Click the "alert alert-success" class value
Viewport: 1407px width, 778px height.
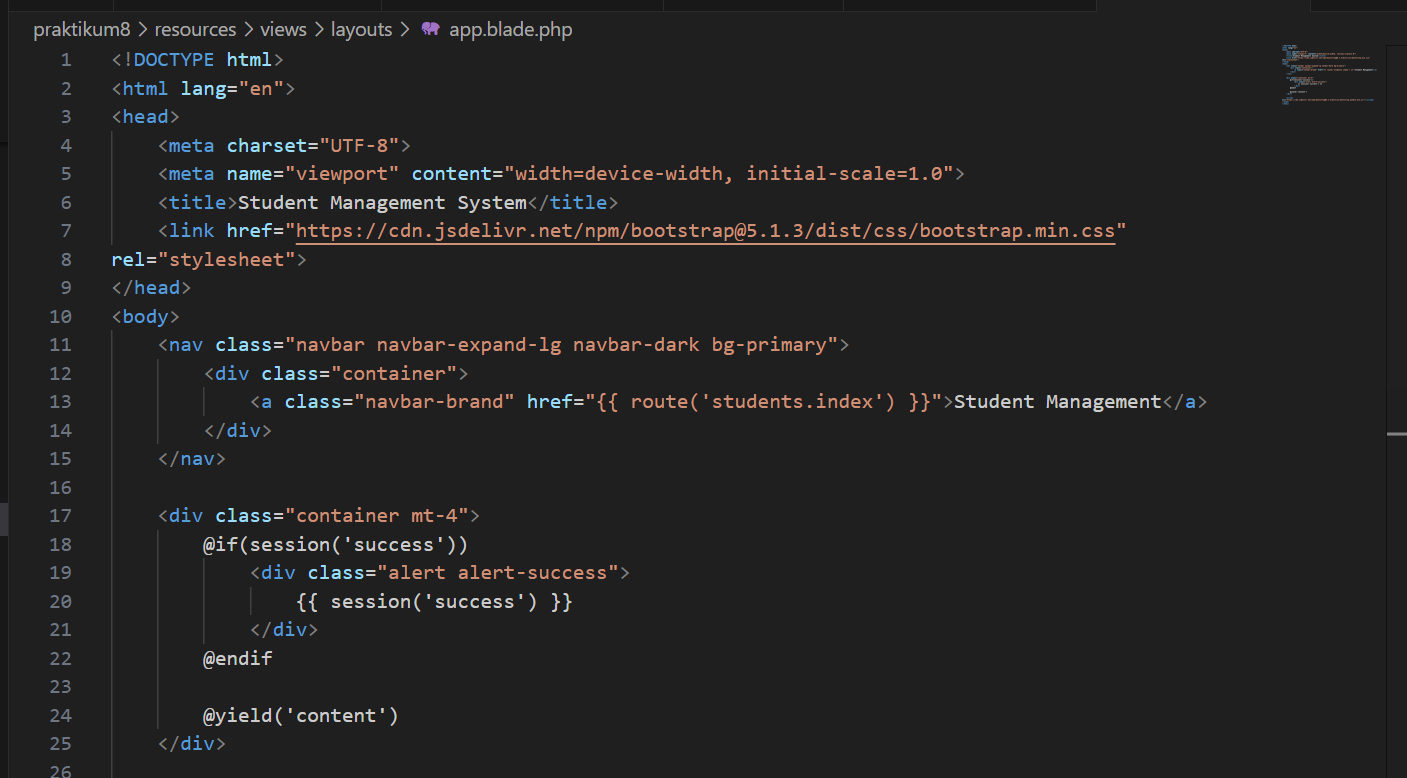pyautogui.click(x=498, y=573)
